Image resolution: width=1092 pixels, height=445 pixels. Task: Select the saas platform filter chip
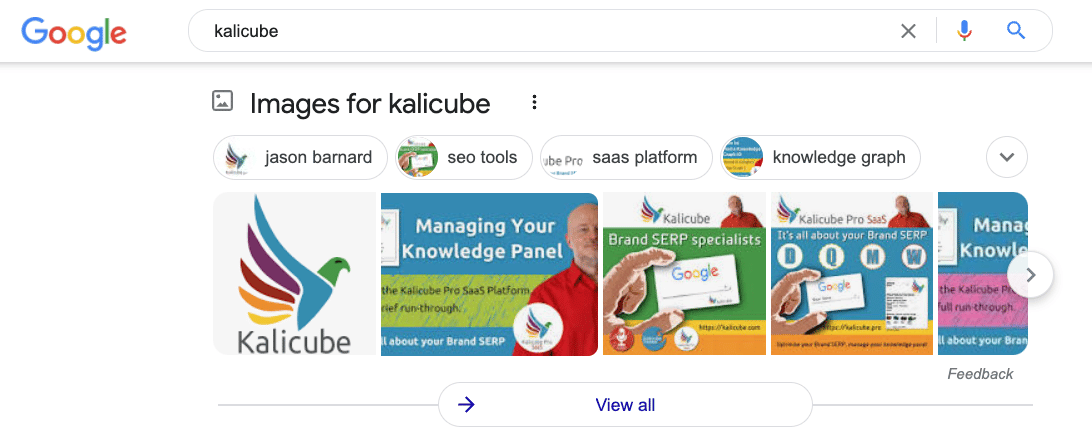coord(626,157)
